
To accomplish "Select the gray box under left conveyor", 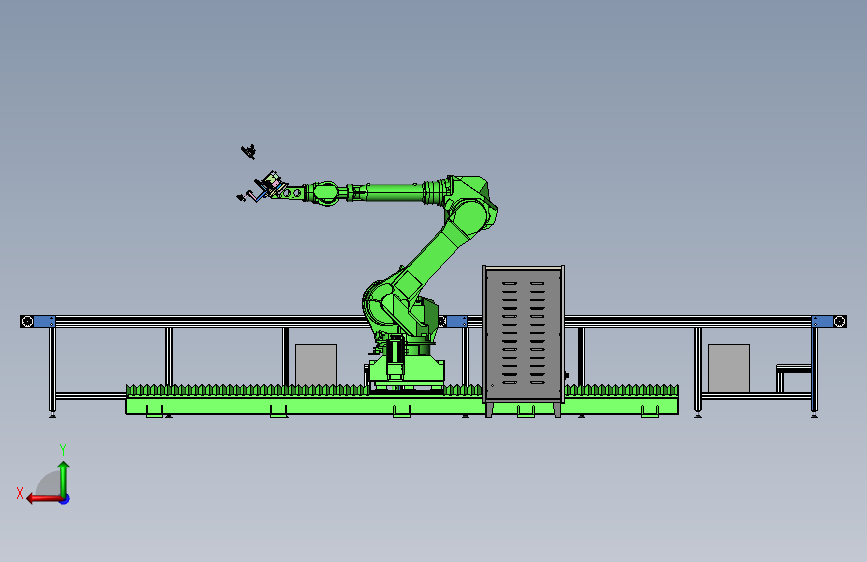I will click(316, 365).
